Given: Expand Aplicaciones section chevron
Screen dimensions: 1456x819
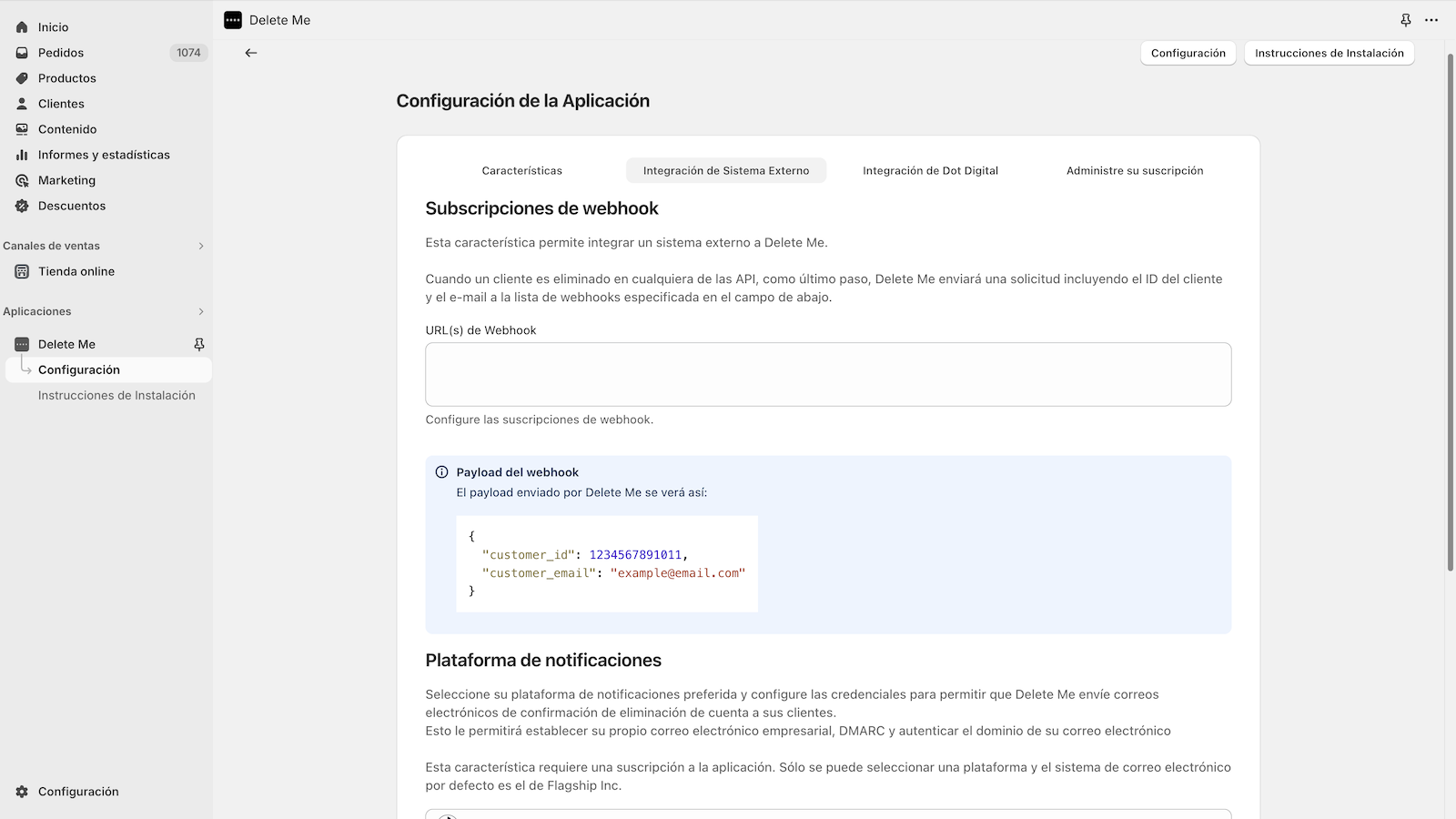Looking at the screenshot, I should click(201, 311).
